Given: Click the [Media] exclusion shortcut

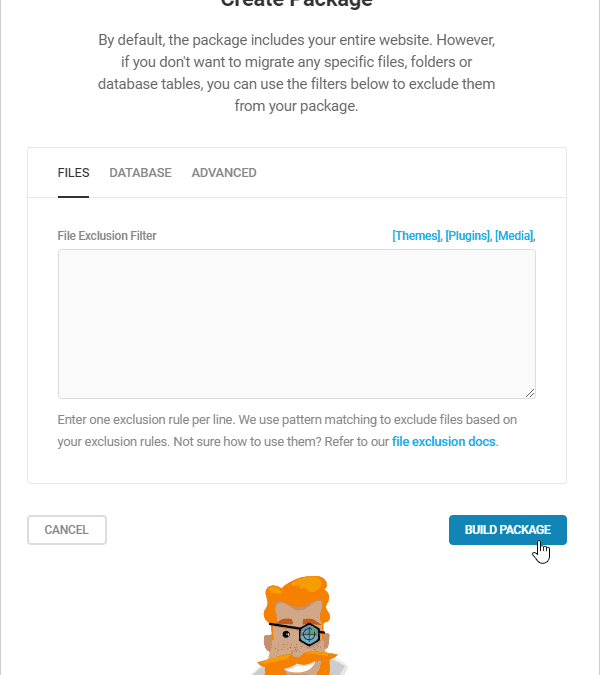Looking at the screenshot, I should tap(514, 236).
